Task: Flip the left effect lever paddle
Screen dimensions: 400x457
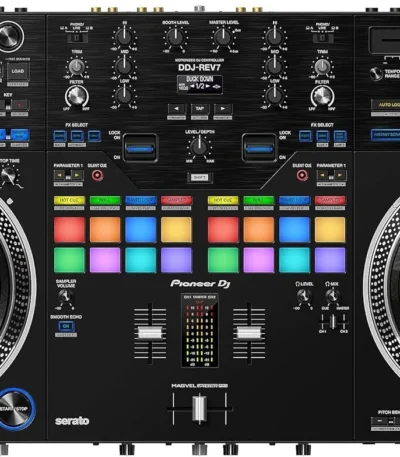Action: pos(140,149)
